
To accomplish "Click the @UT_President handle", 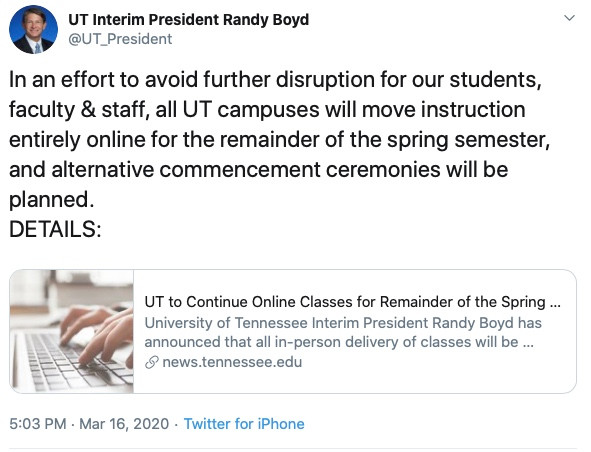I will [x=120, y=39].
